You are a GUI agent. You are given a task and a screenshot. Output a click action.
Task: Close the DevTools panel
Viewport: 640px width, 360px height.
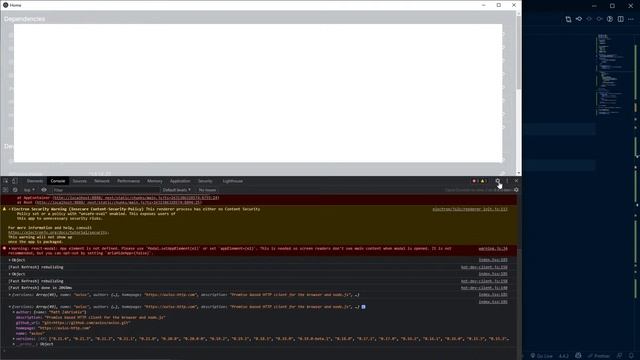click(516, 181)
